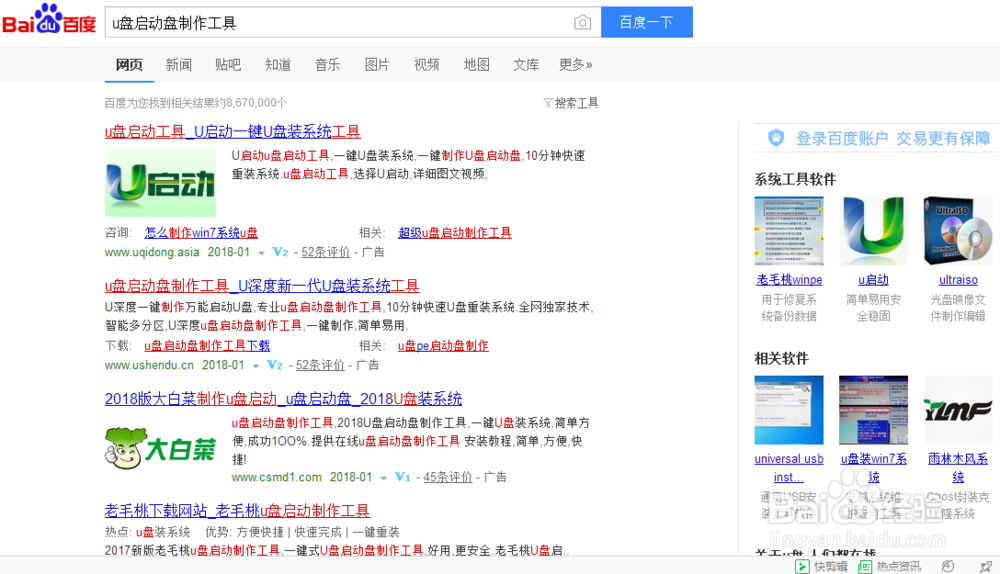Image resolution: width=1000 pixels, height=574 pixels.
Task: Open 52条评价 for uqidong.asia result
Action: (326, 253)
